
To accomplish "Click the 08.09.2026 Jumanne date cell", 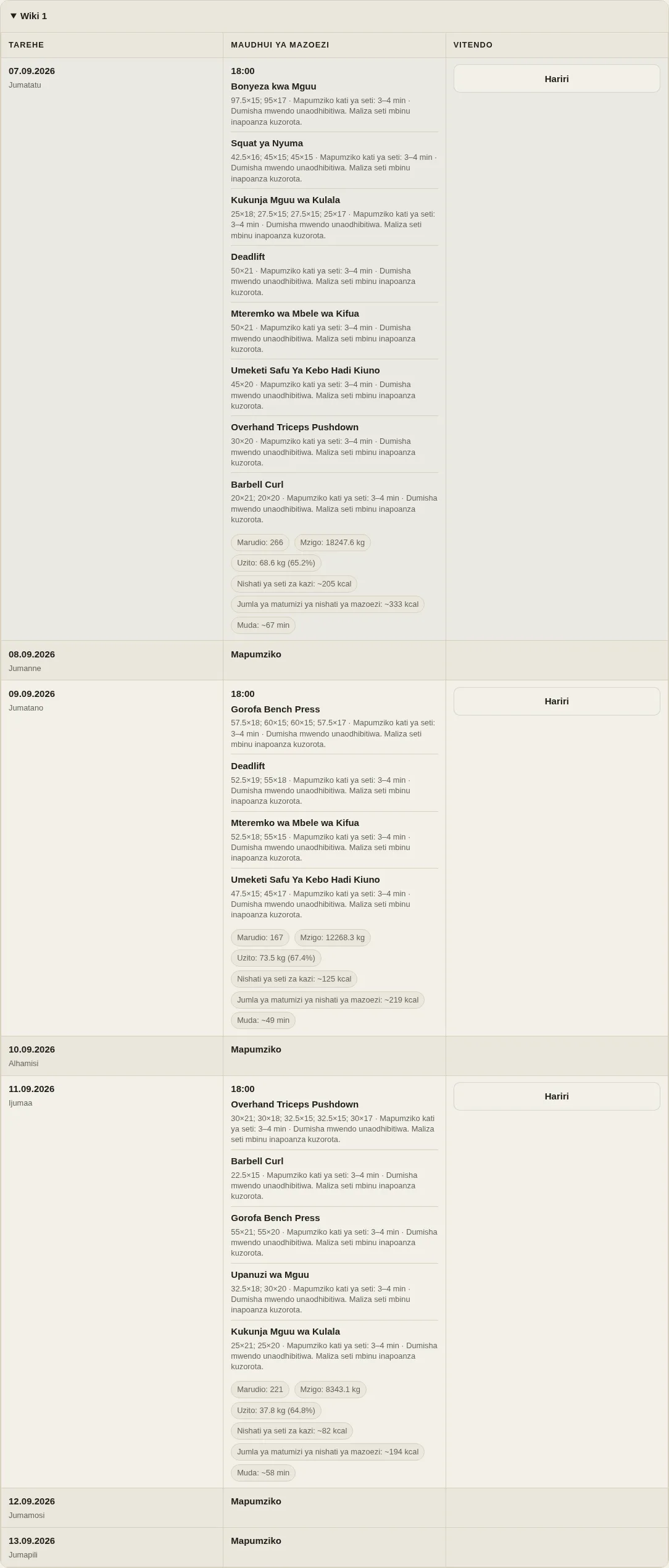I will (112, 661).
